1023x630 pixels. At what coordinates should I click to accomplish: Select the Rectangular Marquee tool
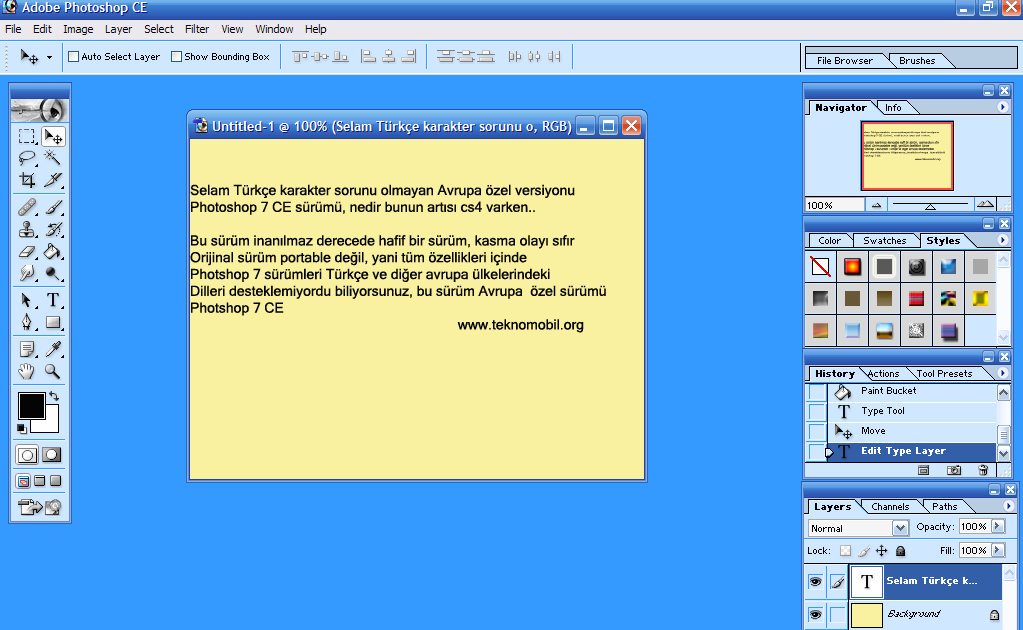coord(27,136)
